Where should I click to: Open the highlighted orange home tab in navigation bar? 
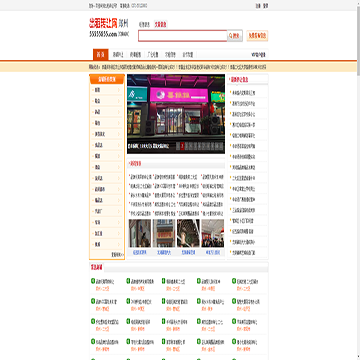(100, 55)
